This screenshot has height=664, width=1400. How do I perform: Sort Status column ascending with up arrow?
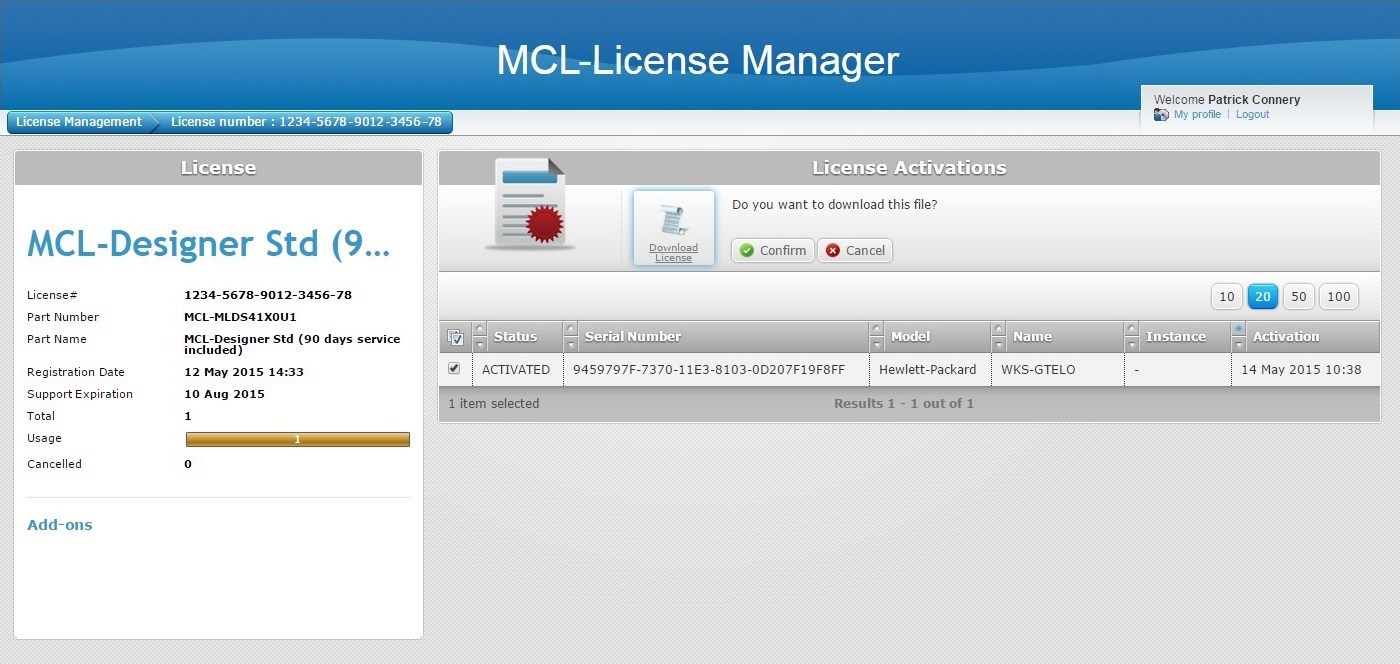pyautogui.click(x=479, y=329)
